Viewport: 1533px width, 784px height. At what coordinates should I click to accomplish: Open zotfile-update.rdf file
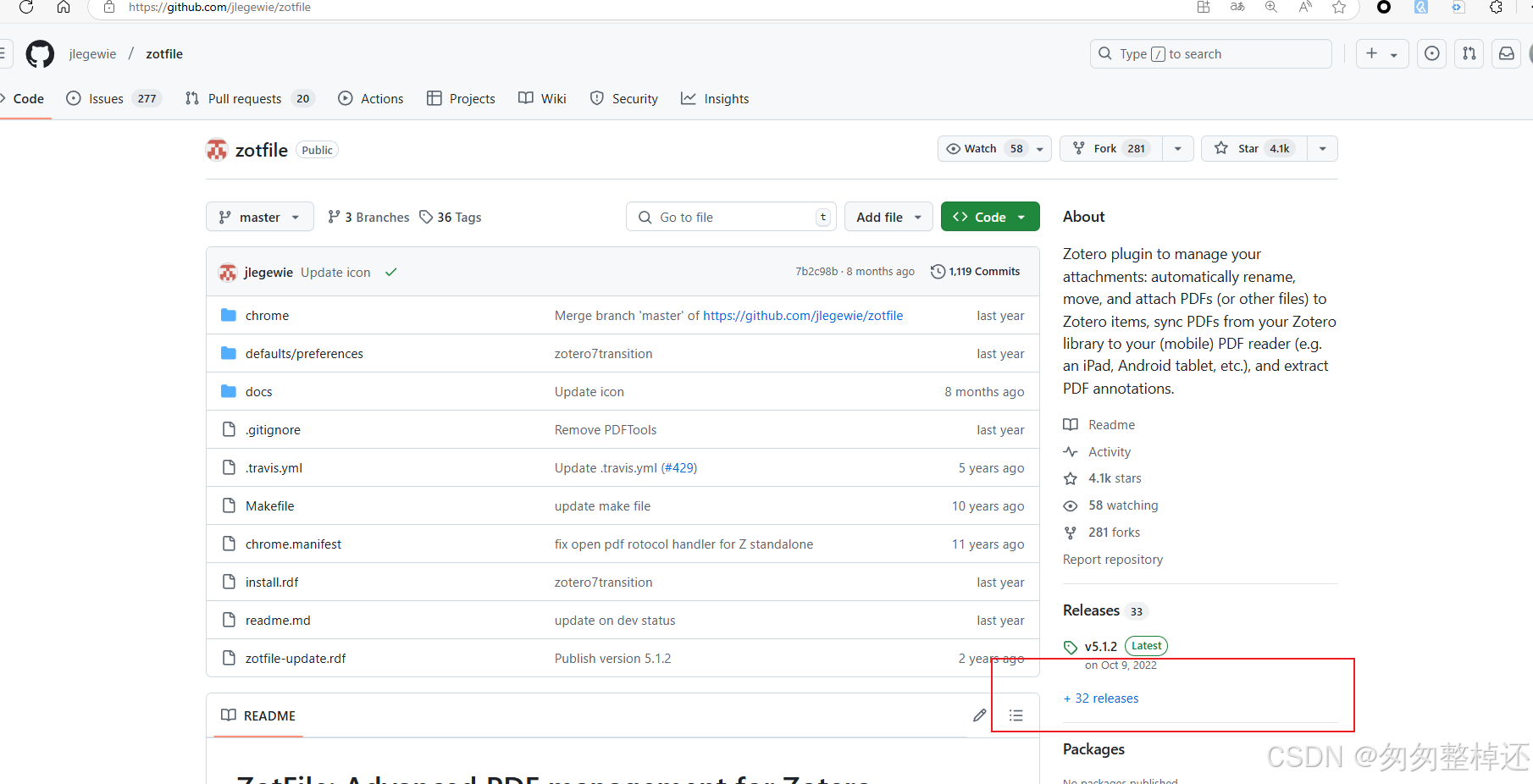point(296,658)
